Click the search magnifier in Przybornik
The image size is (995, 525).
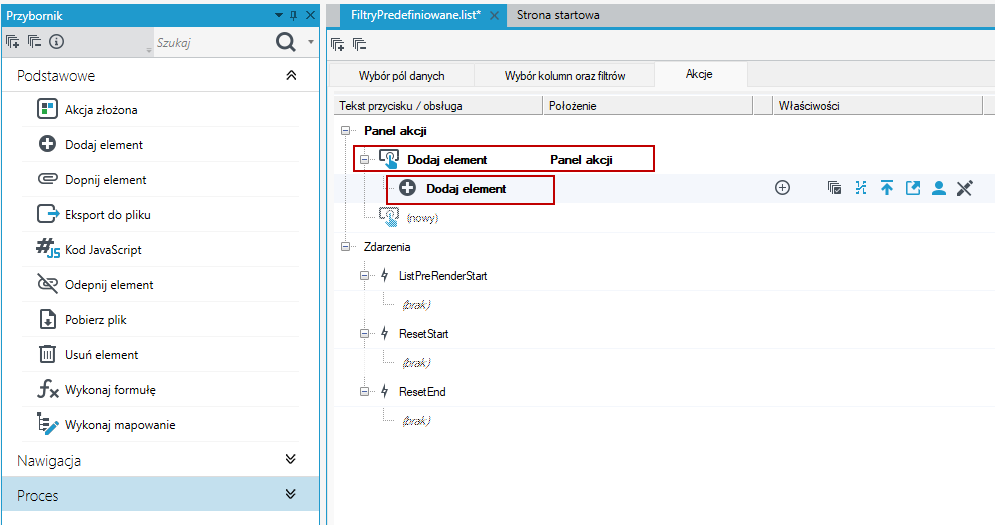click(286, 42)
